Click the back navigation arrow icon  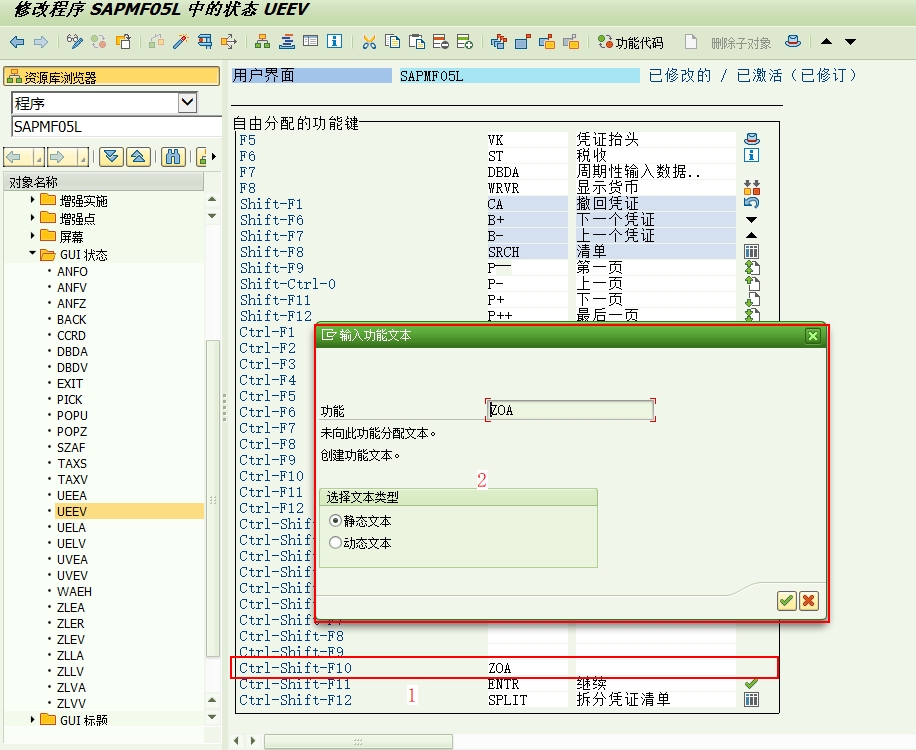[x=16, y=42]
